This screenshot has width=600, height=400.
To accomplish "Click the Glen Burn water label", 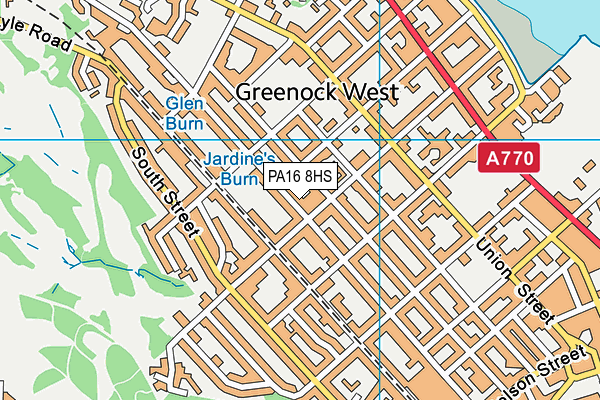I will [184, 114].
